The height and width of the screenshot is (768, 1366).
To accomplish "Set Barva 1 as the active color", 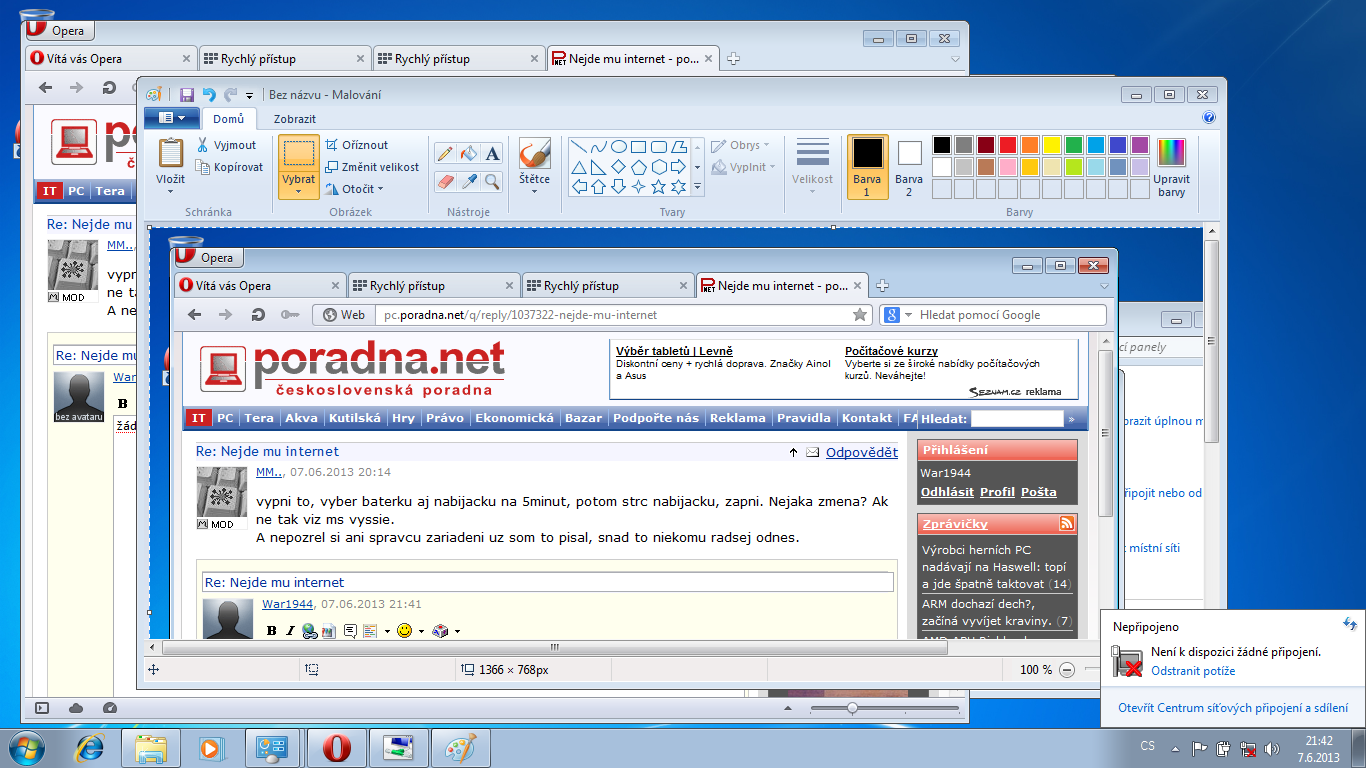I will click(x=867, y=166).
